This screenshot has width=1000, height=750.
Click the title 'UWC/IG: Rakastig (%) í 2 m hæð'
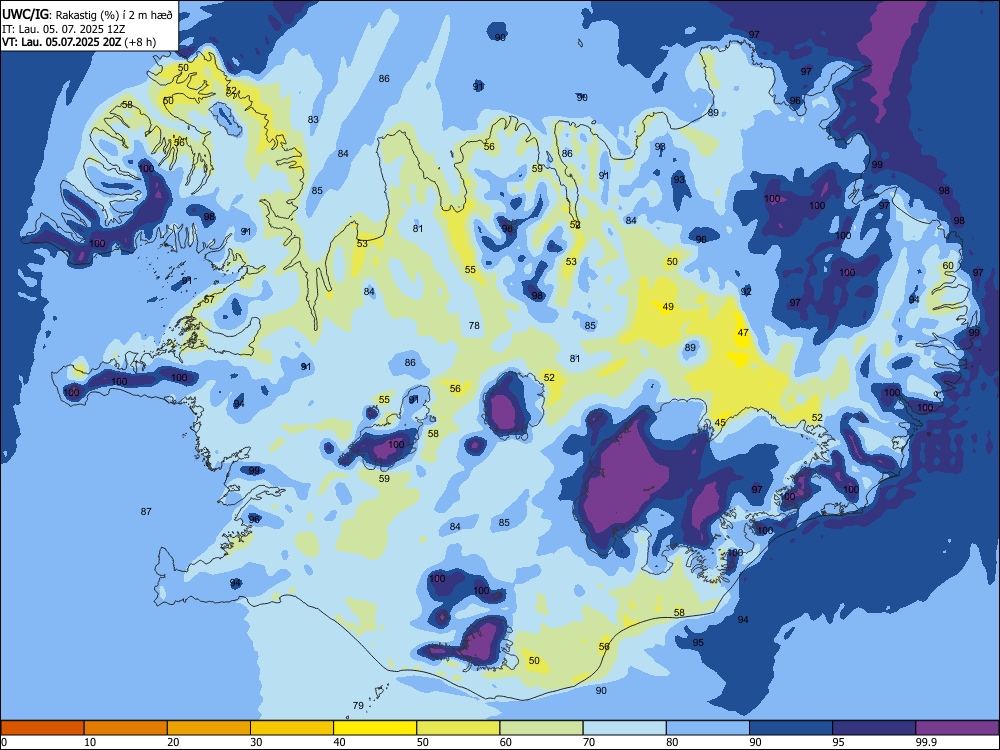pyautogui.click(x=87, y=15)
